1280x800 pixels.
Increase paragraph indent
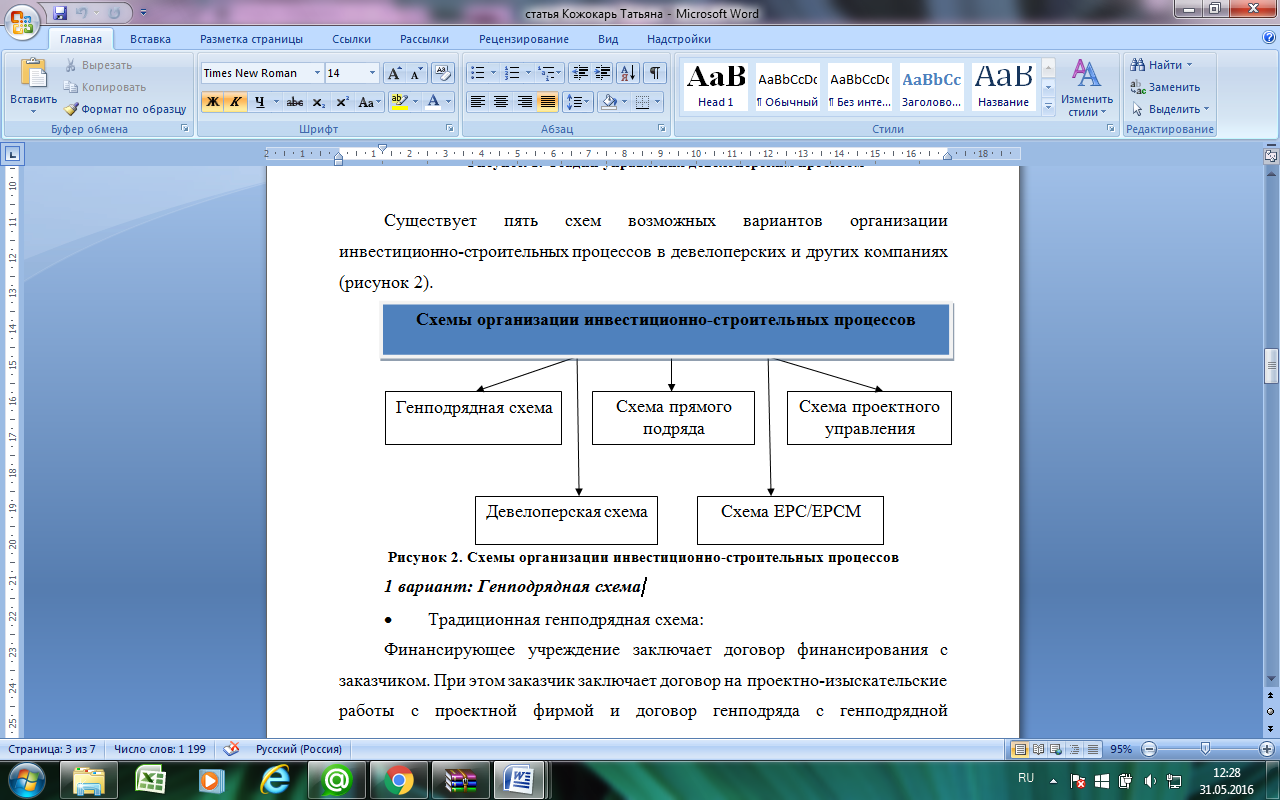(602, 73)
